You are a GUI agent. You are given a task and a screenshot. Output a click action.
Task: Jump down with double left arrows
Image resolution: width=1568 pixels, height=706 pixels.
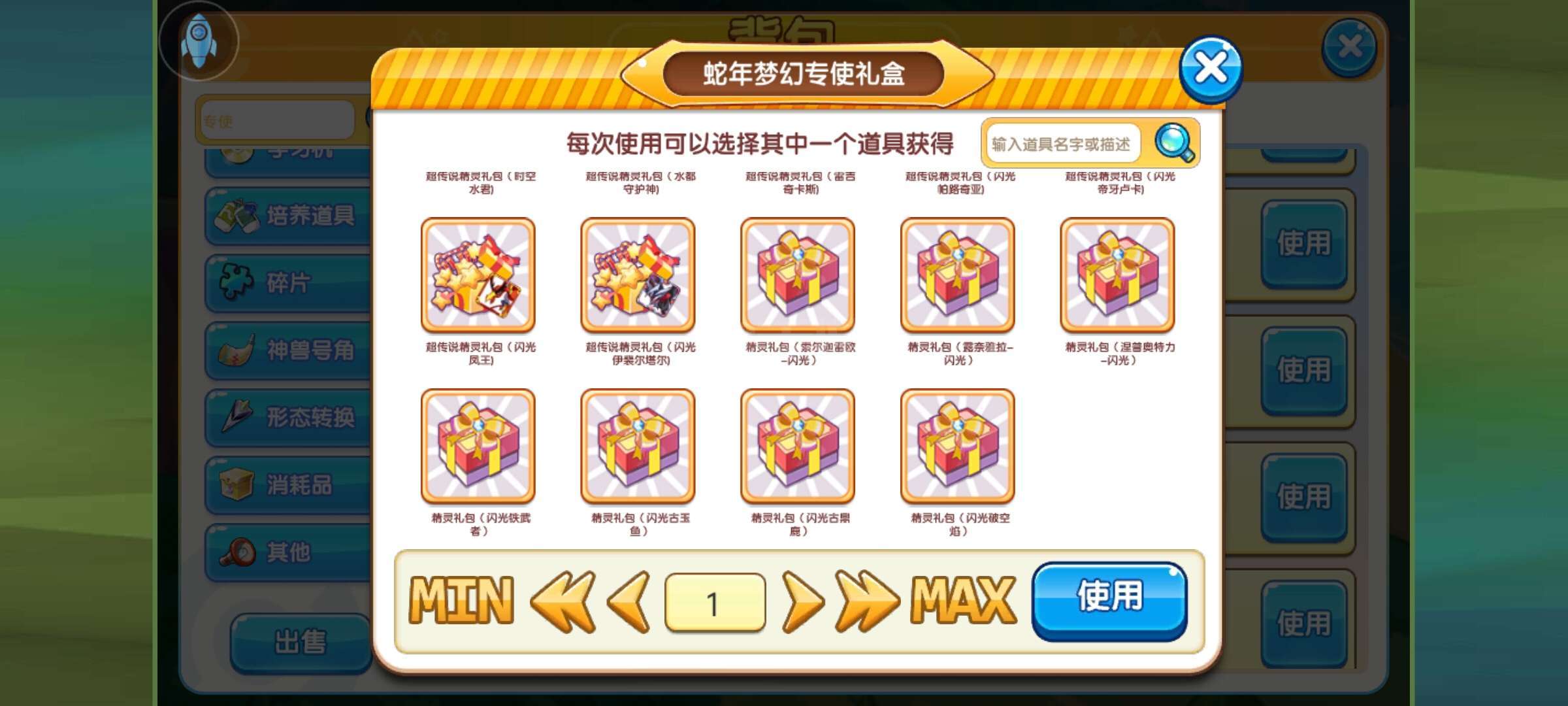pyautogui.click(x=563, y=602)
